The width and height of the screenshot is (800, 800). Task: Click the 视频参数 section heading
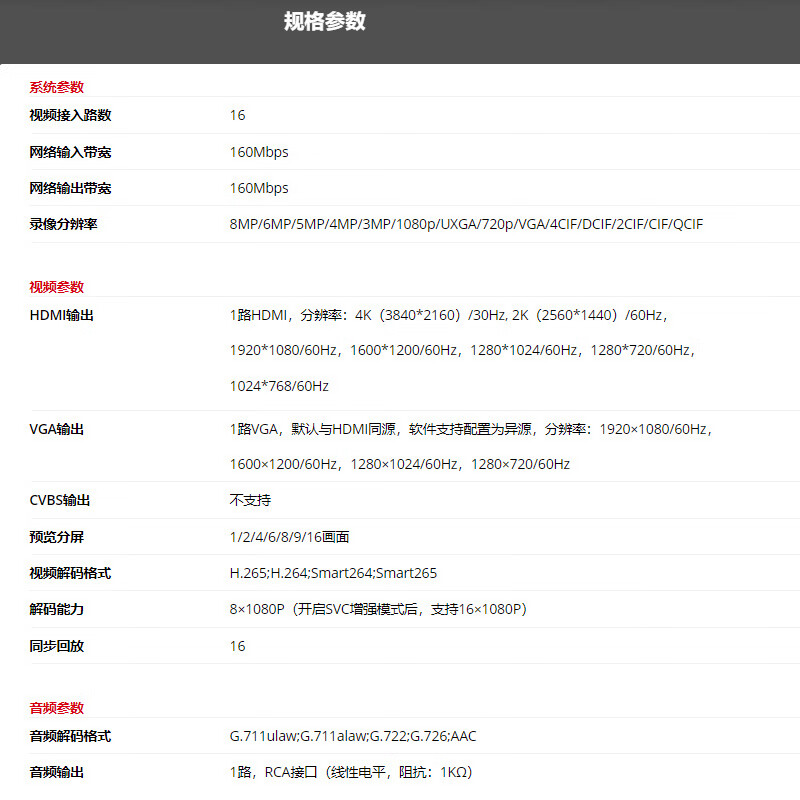[57, 287]
